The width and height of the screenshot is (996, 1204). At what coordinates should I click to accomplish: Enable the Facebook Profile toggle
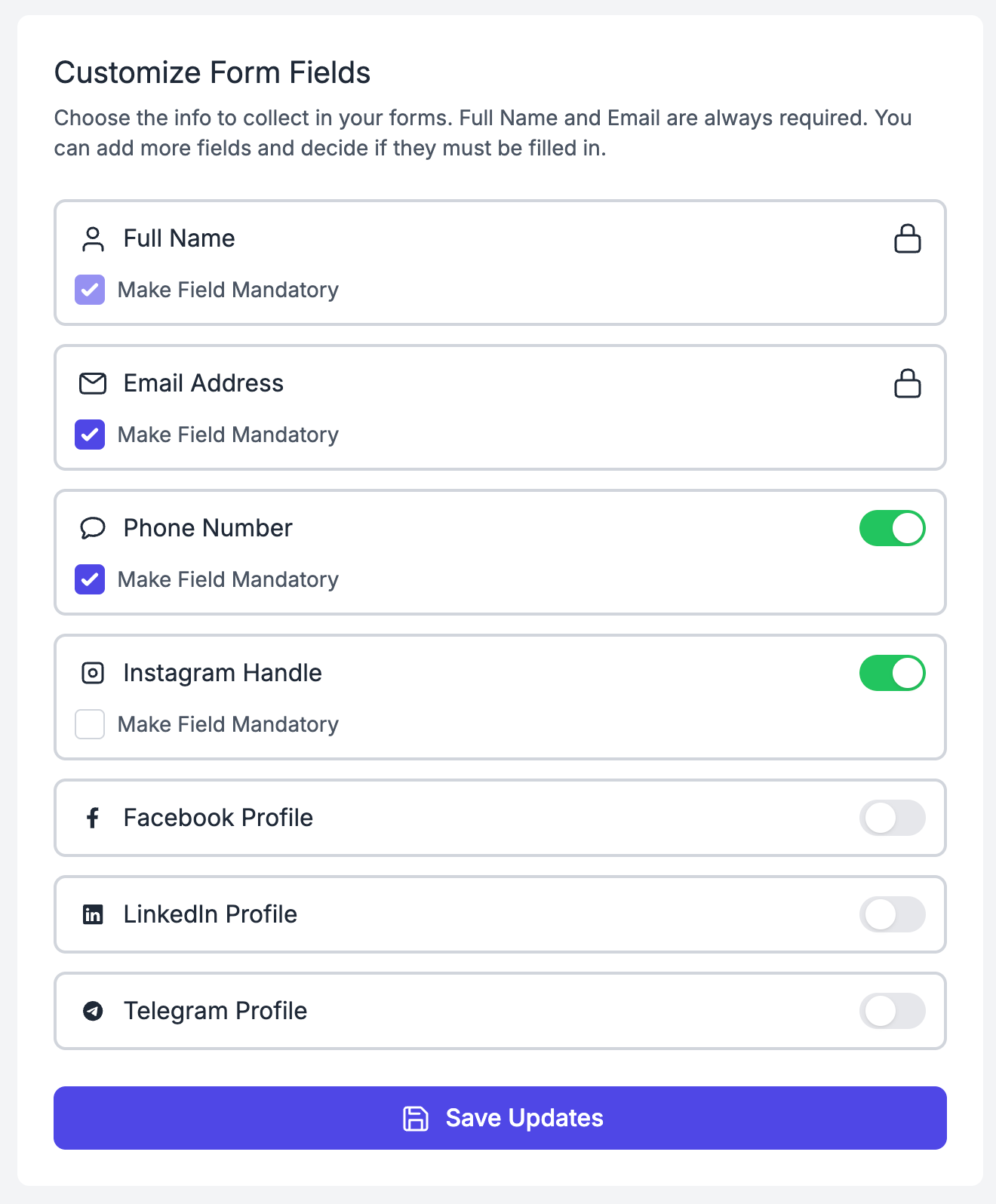click(x=892, y=818)
